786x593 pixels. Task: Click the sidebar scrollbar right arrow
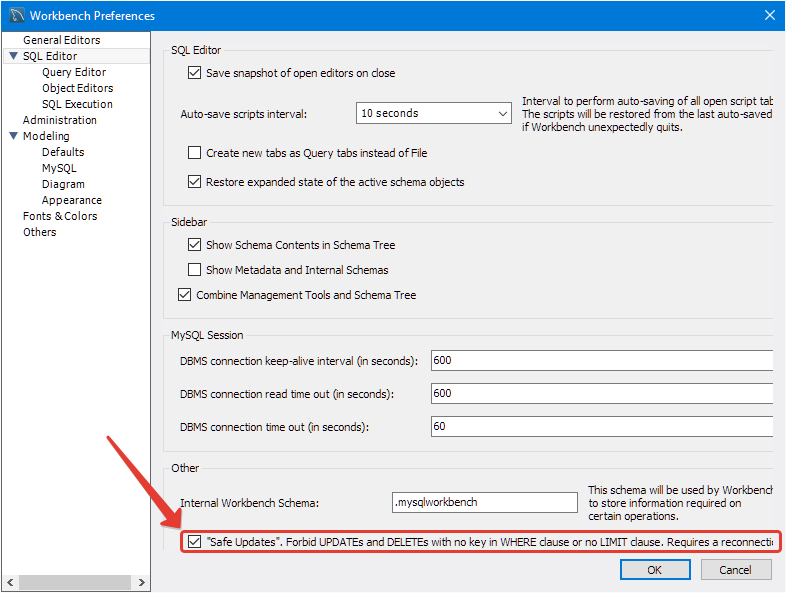[x=141, y=582]
